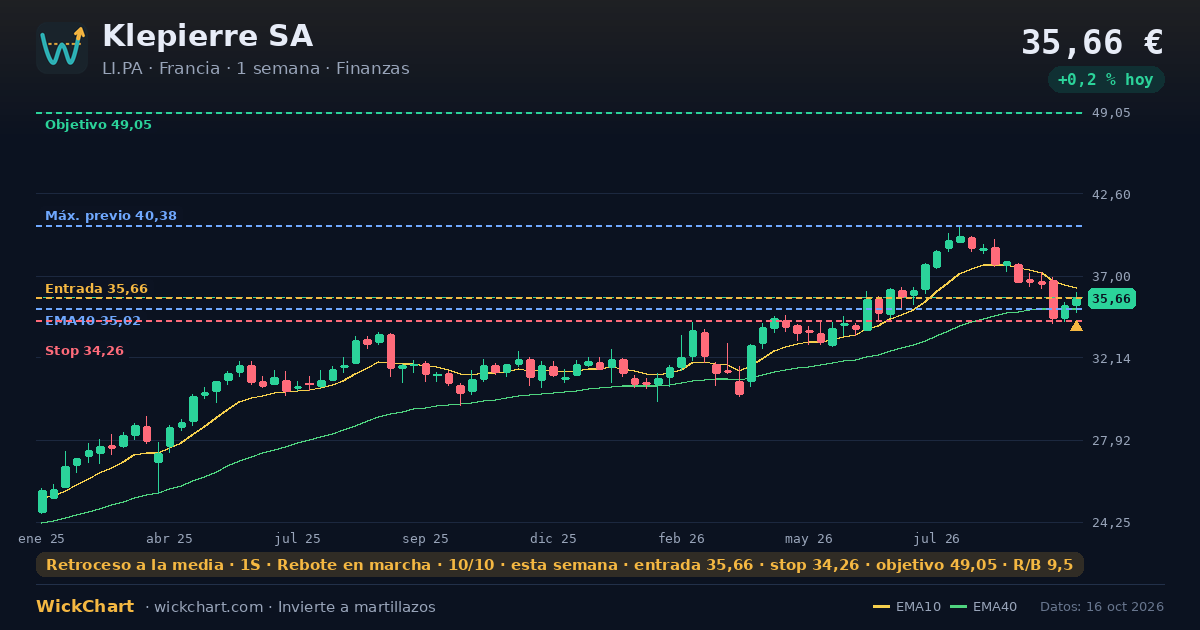Click the WickChart logo icon beside the title
This screenshot has width=1200, height=630.
[x=62, y=48]
